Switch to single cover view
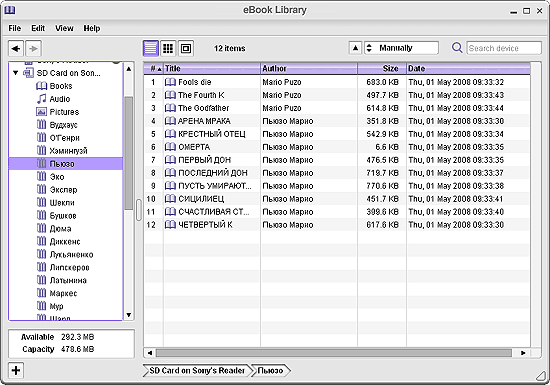Image resolution: width=550 pixels, height=385 pixels. 186,48
